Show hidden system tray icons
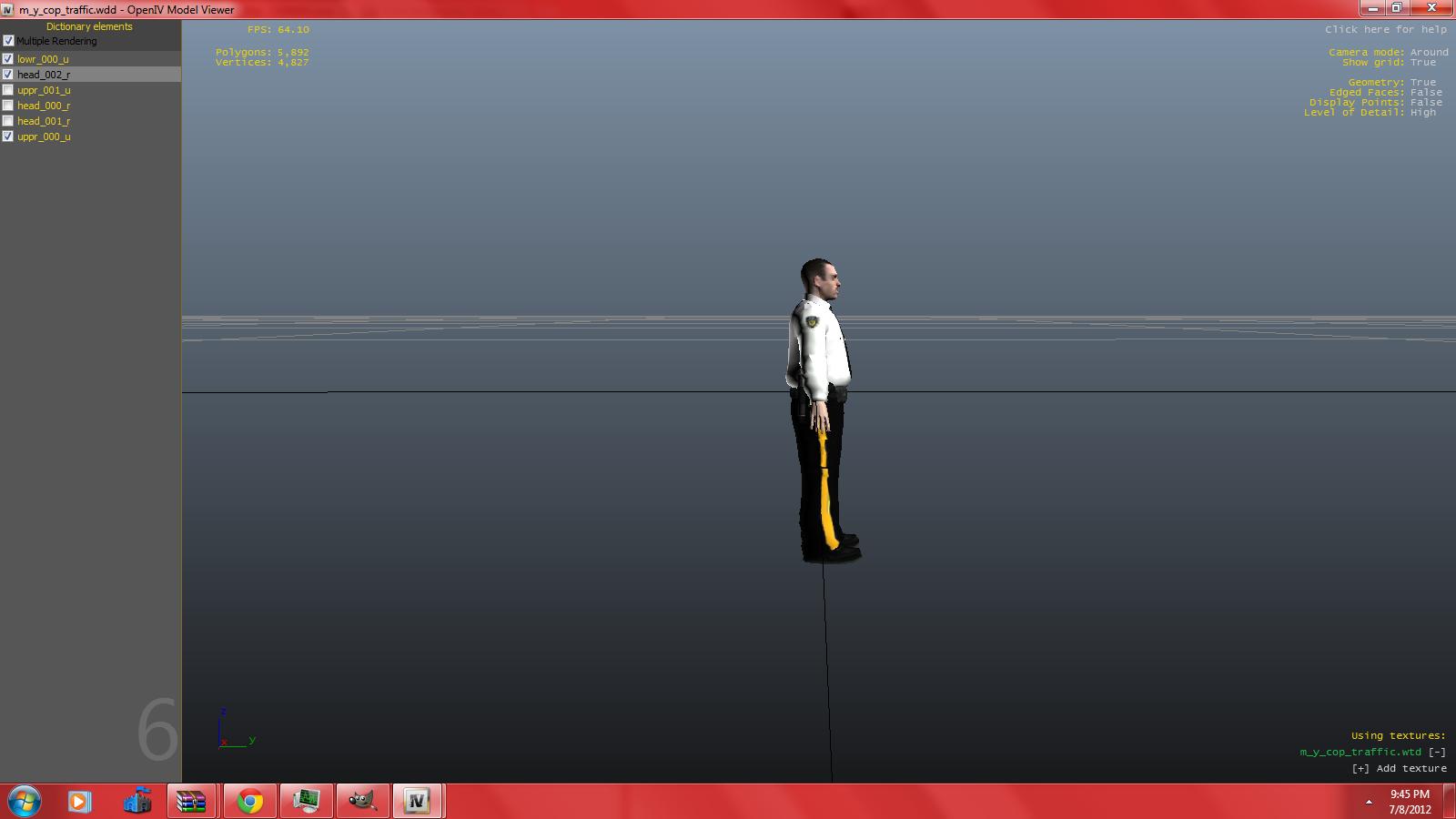The image size is (1456, 819). pyautogui.click(x=1369, y=802)
